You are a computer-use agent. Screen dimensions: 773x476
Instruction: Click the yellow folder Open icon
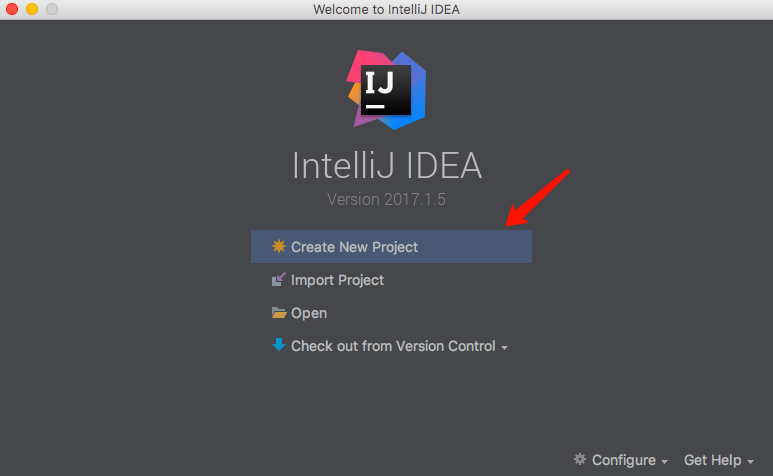click(279, 312)
